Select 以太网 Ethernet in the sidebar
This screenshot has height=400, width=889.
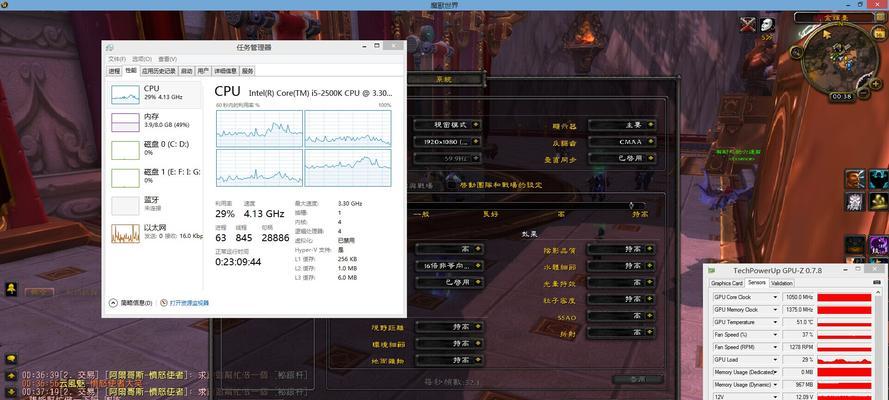[155, 233]
